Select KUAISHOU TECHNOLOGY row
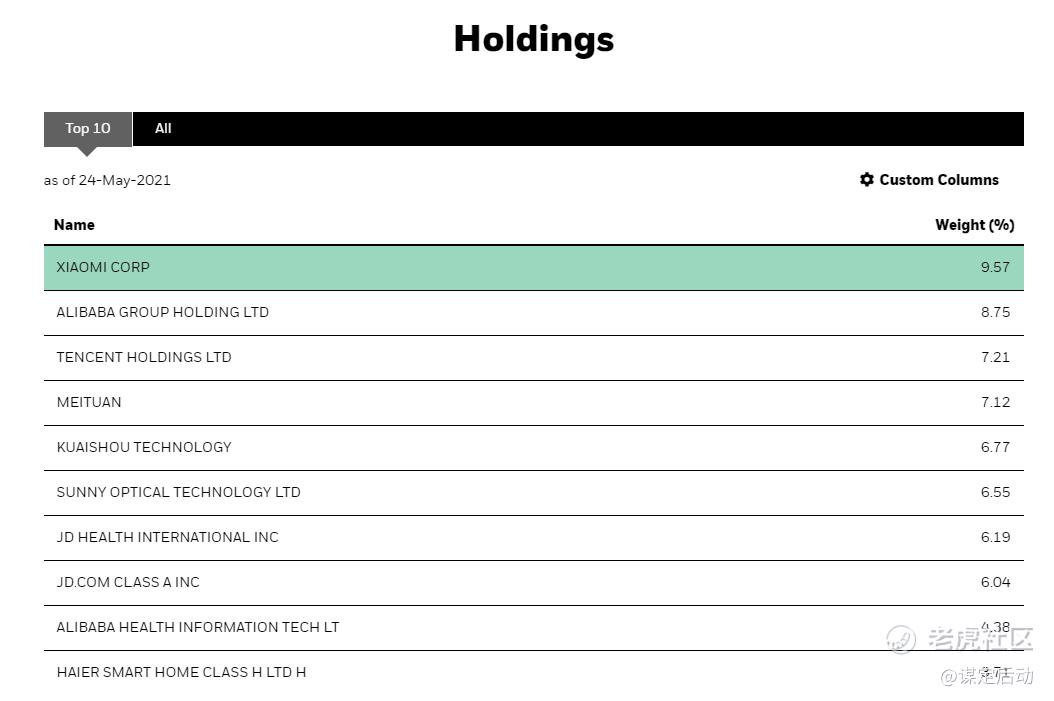Image resolution: width=1054 pixels, height=701 pixels. (x=144, y=447)
